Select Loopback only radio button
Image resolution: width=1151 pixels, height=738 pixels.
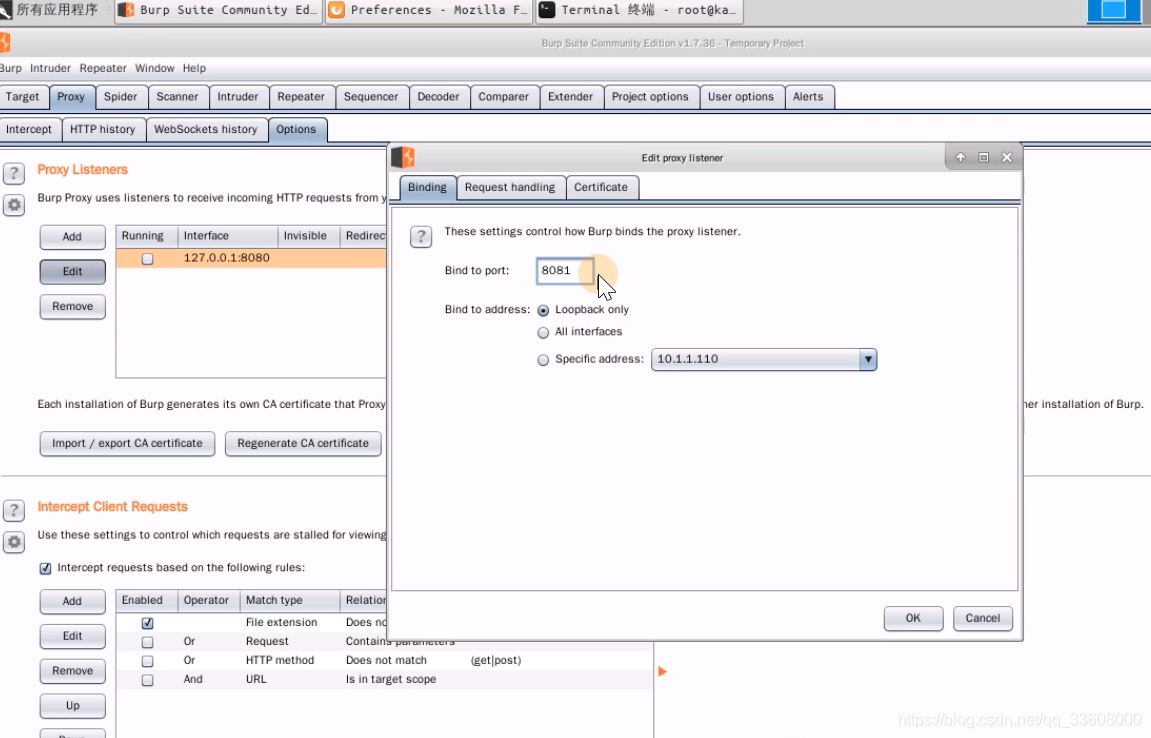[543, 310]
